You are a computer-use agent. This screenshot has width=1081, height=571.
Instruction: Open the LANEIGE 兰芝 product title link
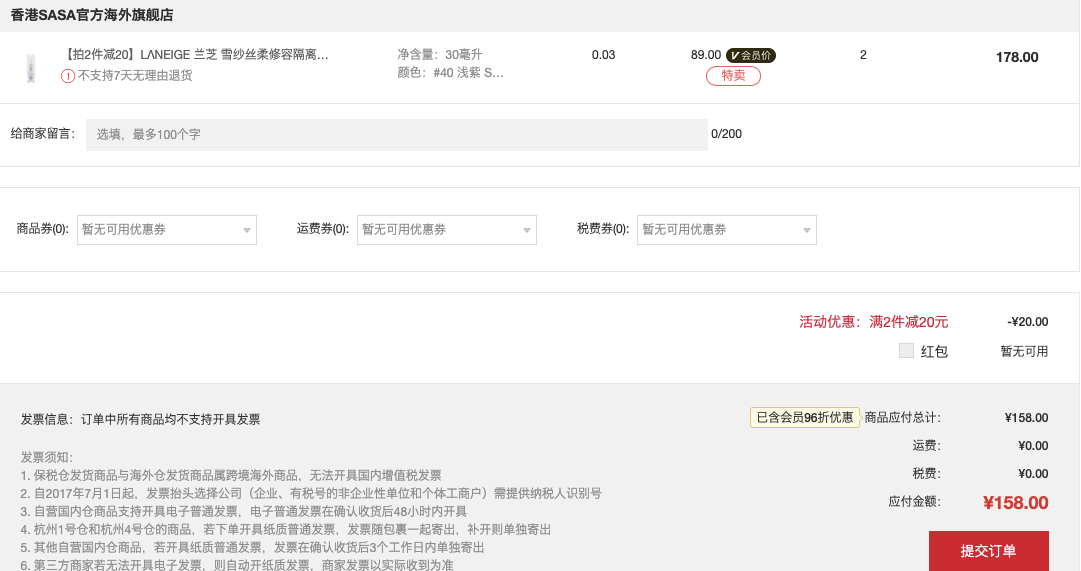coord(196,54)
